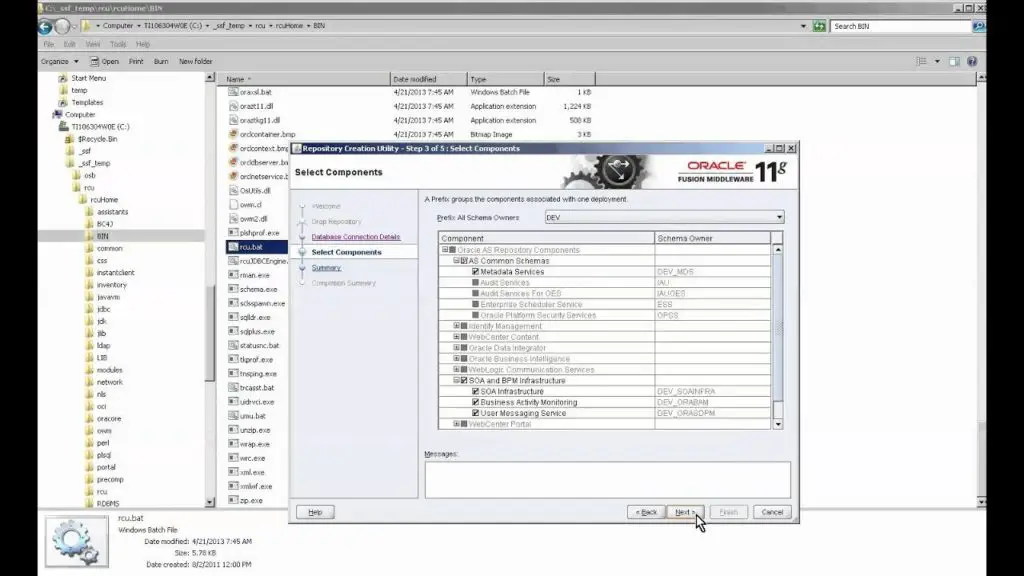
Task: Click the Computer icon in navigation tree
Action: pyautogui.click(x=57, y=114)
